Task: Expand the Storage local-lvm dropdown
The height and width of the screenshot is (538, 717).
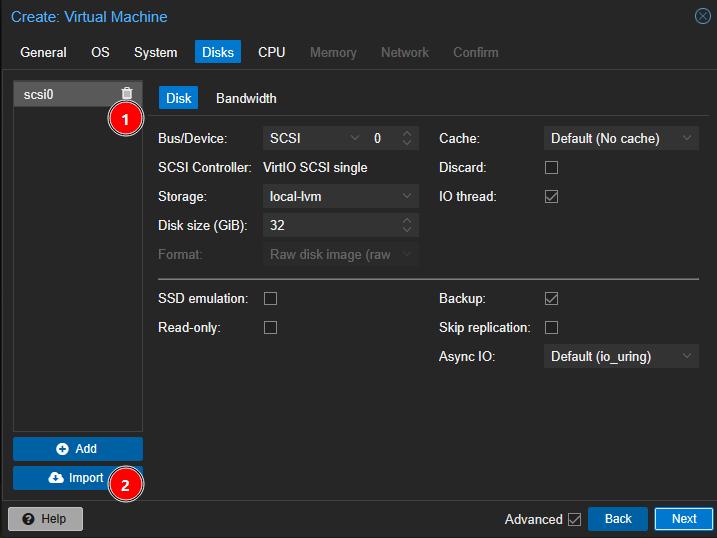Action: tap(341, 196)
